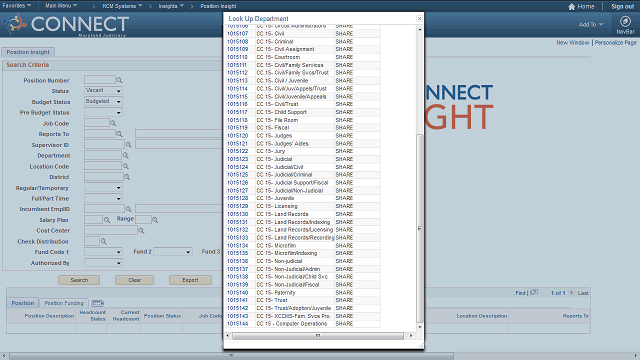Open the Insights breadcrumb menu
Screen dimensions: 640x360
point(171,6)
